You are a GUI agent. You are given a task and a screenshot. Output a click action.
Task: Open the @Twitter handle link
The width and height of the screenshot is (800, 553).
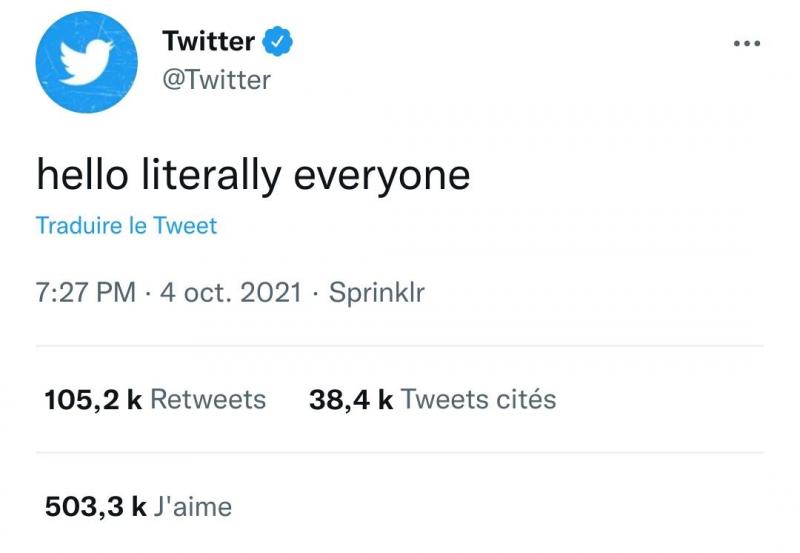(216, 80)
